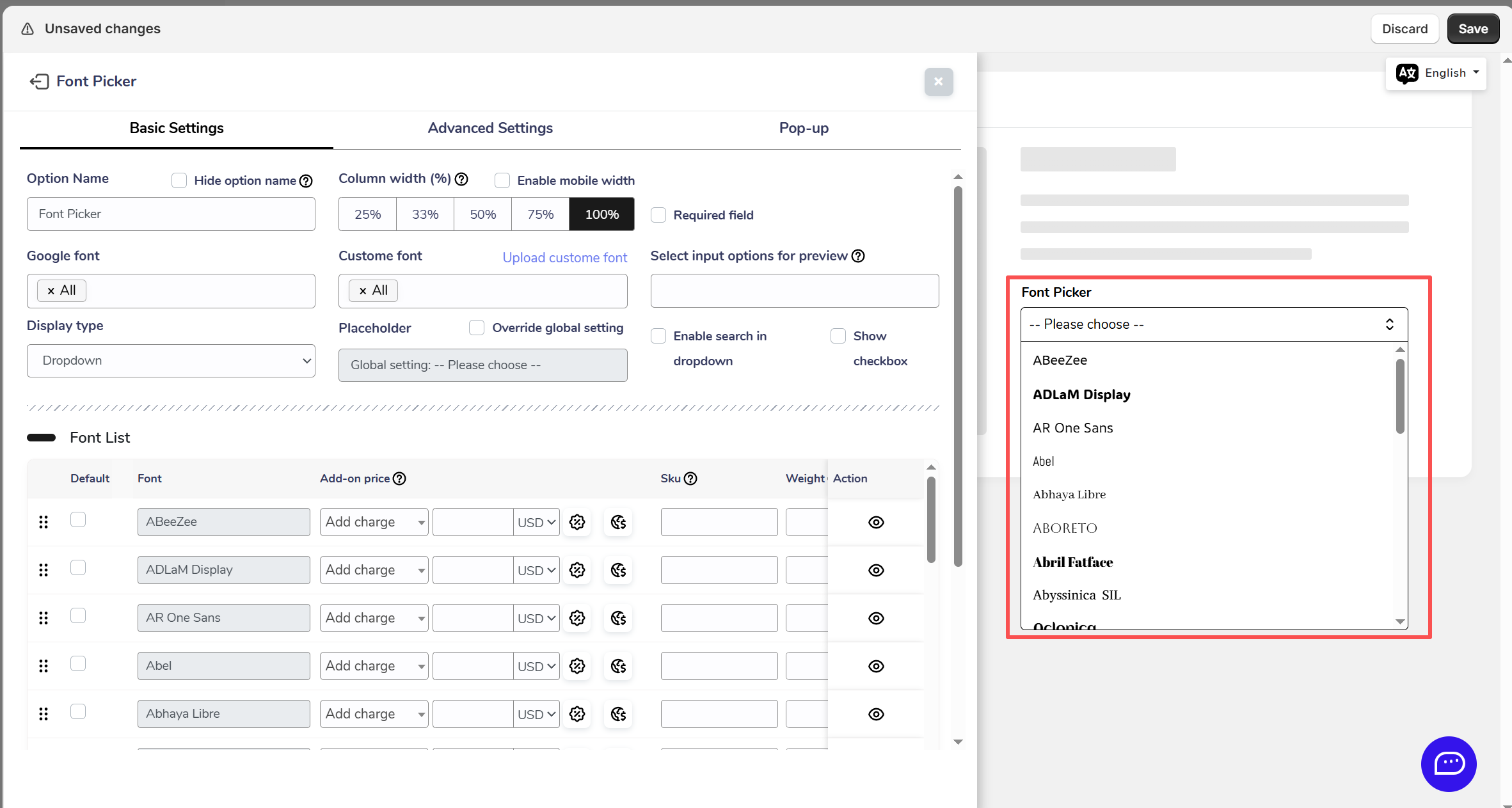The height and width of the screenshot is (808, 1512).
Task: Expand Add charge dropdown in Abhaya Libre row
Action: (374, 714)
